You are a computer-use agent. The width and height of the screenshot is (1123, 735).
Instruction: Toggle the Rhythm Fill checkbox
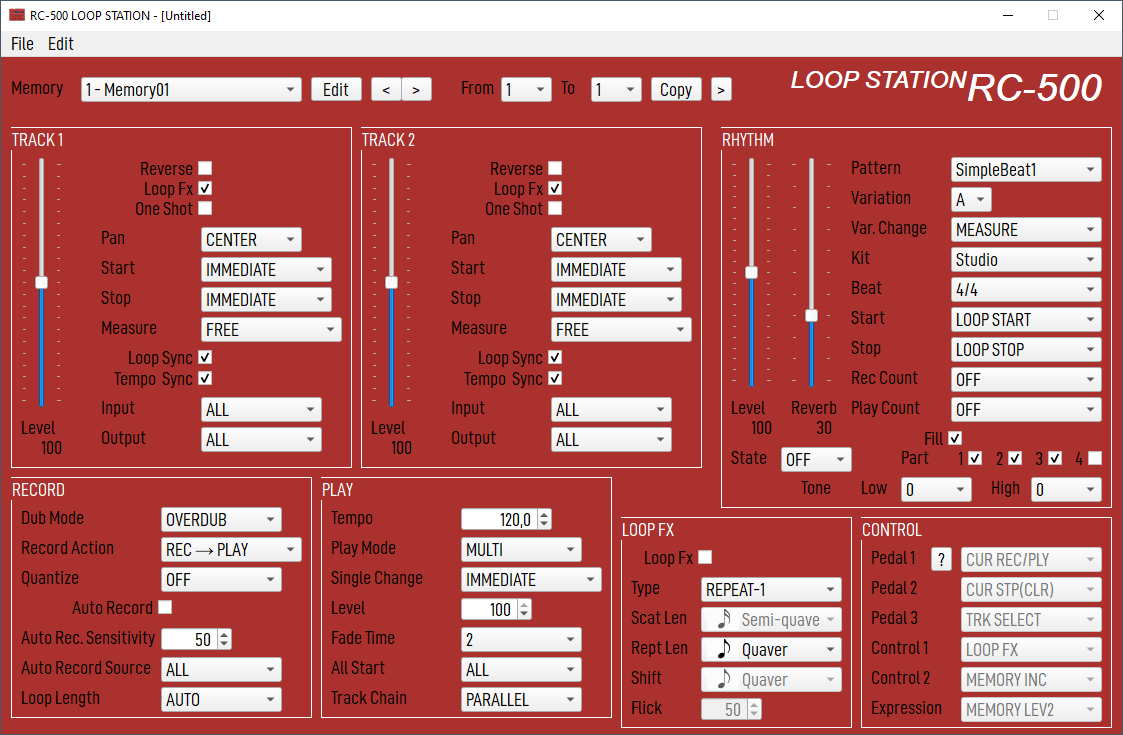pyautogui.click(x=955, y=438)
